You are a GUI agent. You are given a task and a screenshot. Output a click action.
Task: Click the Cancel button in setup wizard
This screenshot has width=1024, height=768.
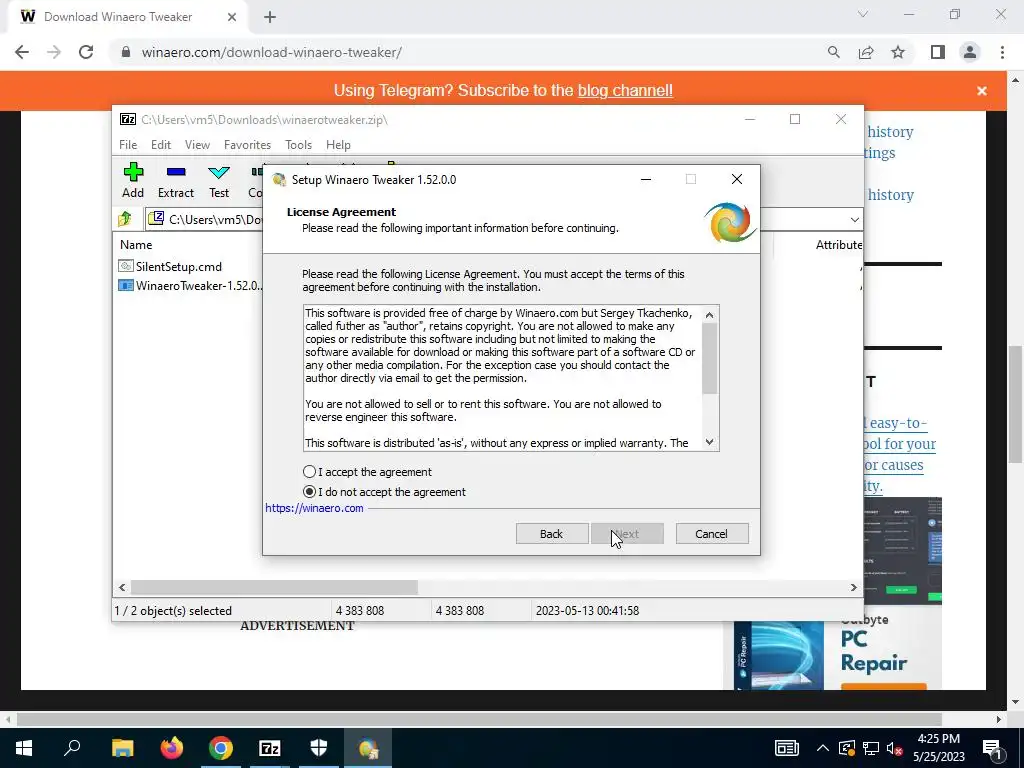click(x=711, y=534)
